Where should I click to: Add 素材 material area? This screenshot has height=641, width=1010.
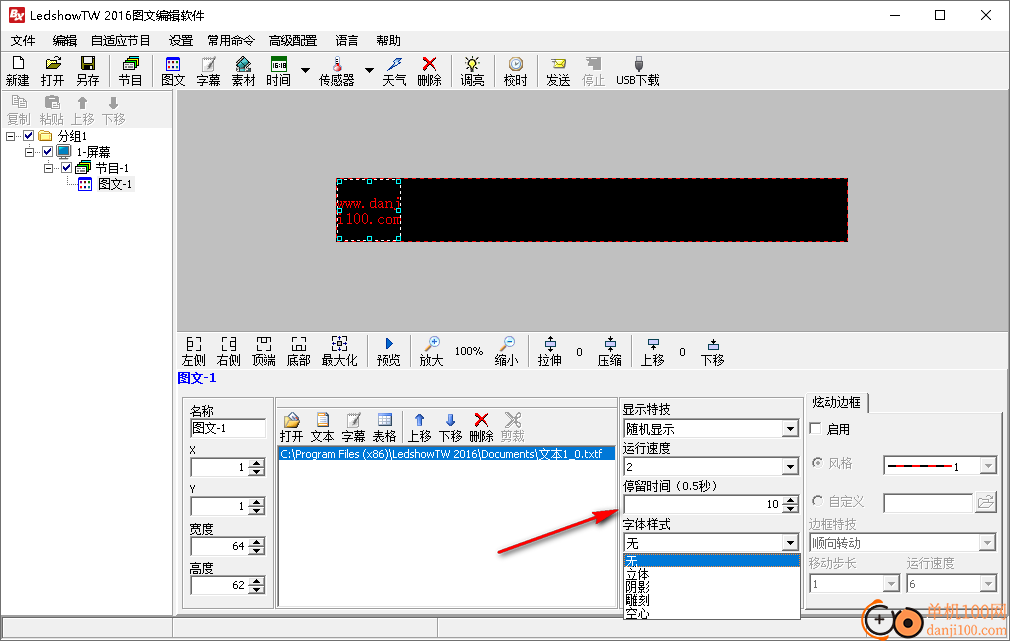coord(243,71)
